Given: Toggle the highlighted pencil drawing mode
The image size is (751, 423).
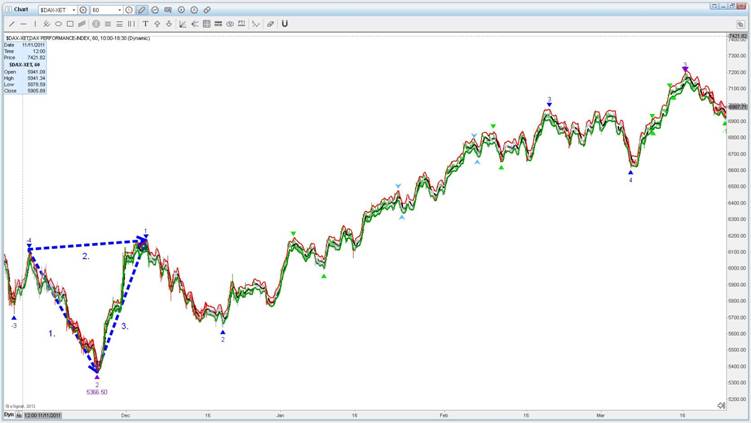Looking at the screenshot, I should pyautogui.click(x=141, y=9).
